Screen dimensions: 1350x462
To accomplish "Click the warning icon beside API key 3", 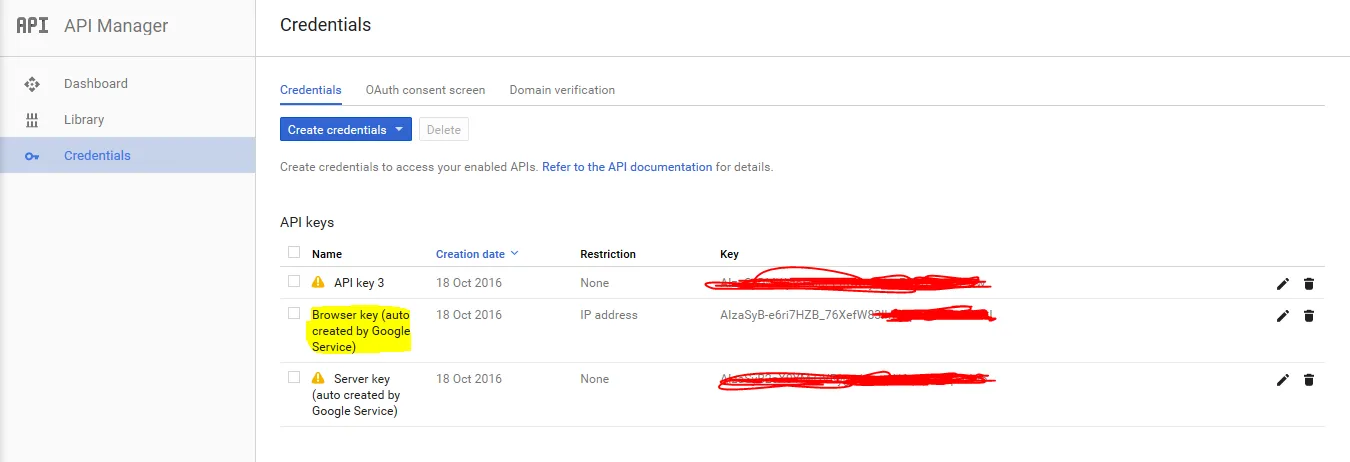I will [x=318, y=282].
